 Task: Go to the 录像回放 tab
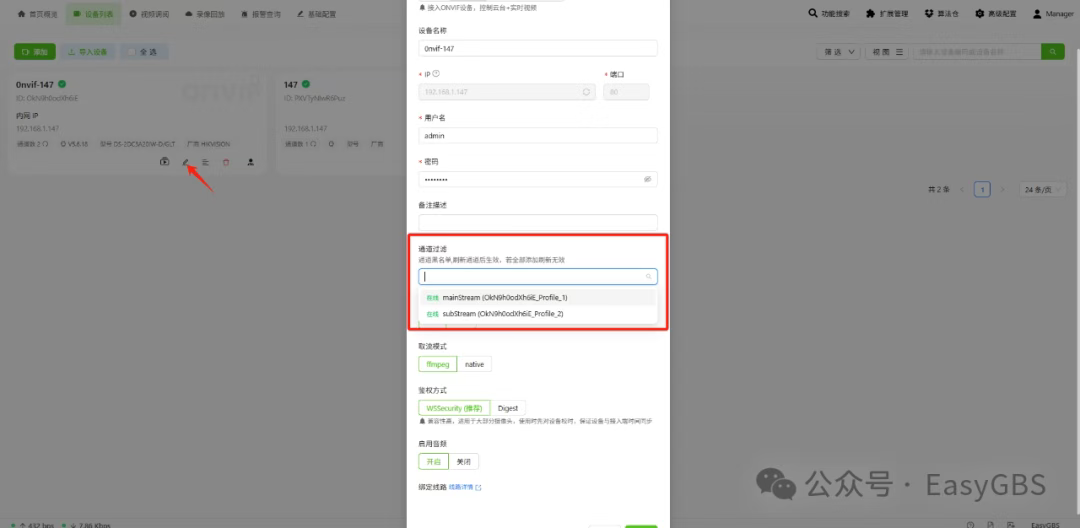click(x=205, y=14)
